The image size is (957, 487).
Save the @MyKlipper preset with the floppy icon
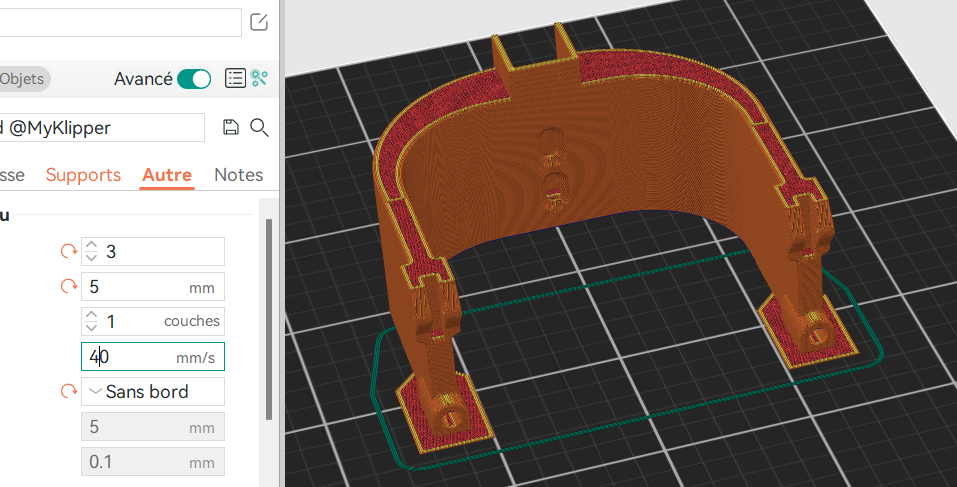[x=231, y=127]
